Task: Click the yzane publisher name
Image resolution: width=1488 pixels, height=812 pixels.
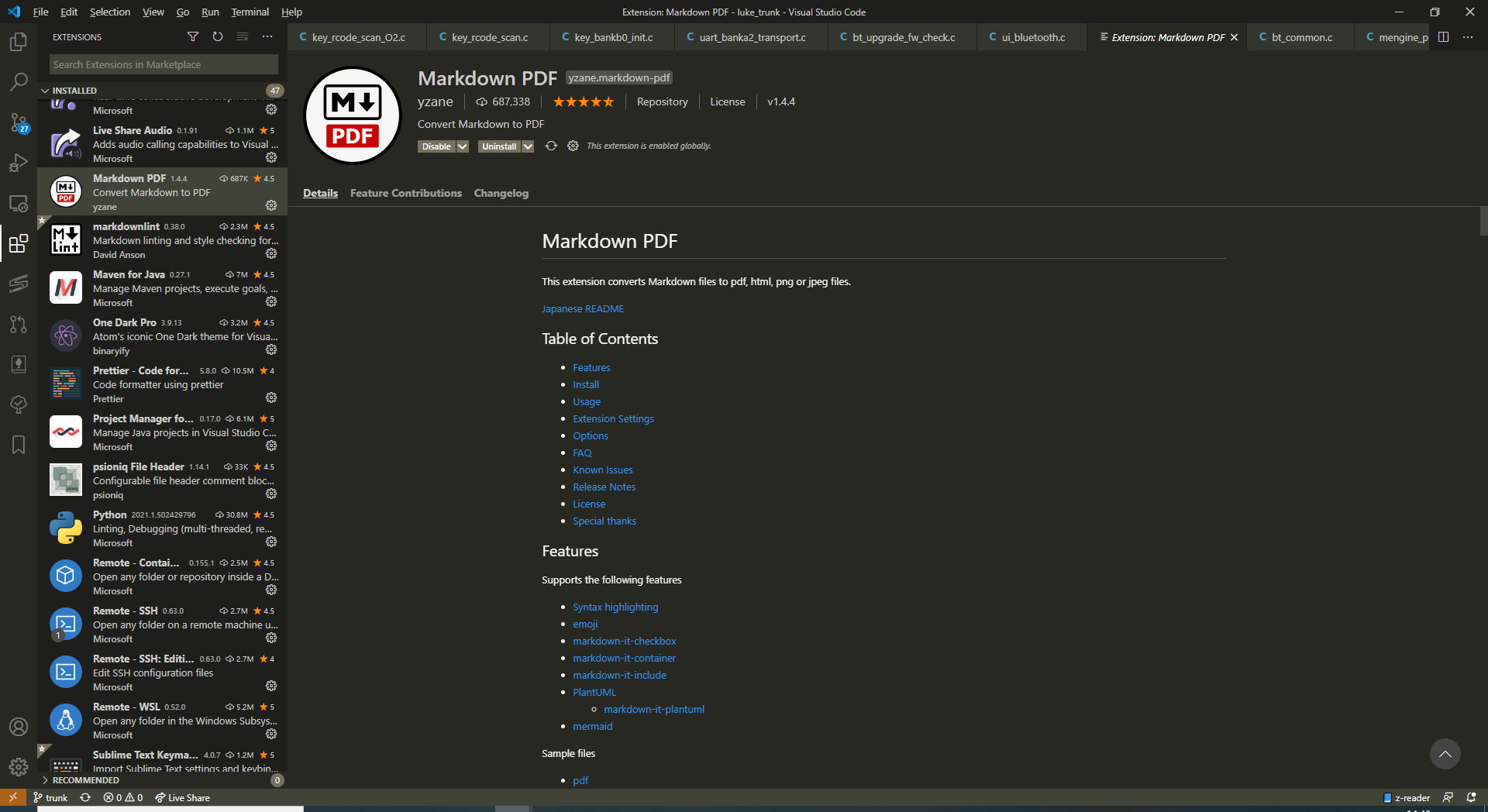Action: coord(435,101)
